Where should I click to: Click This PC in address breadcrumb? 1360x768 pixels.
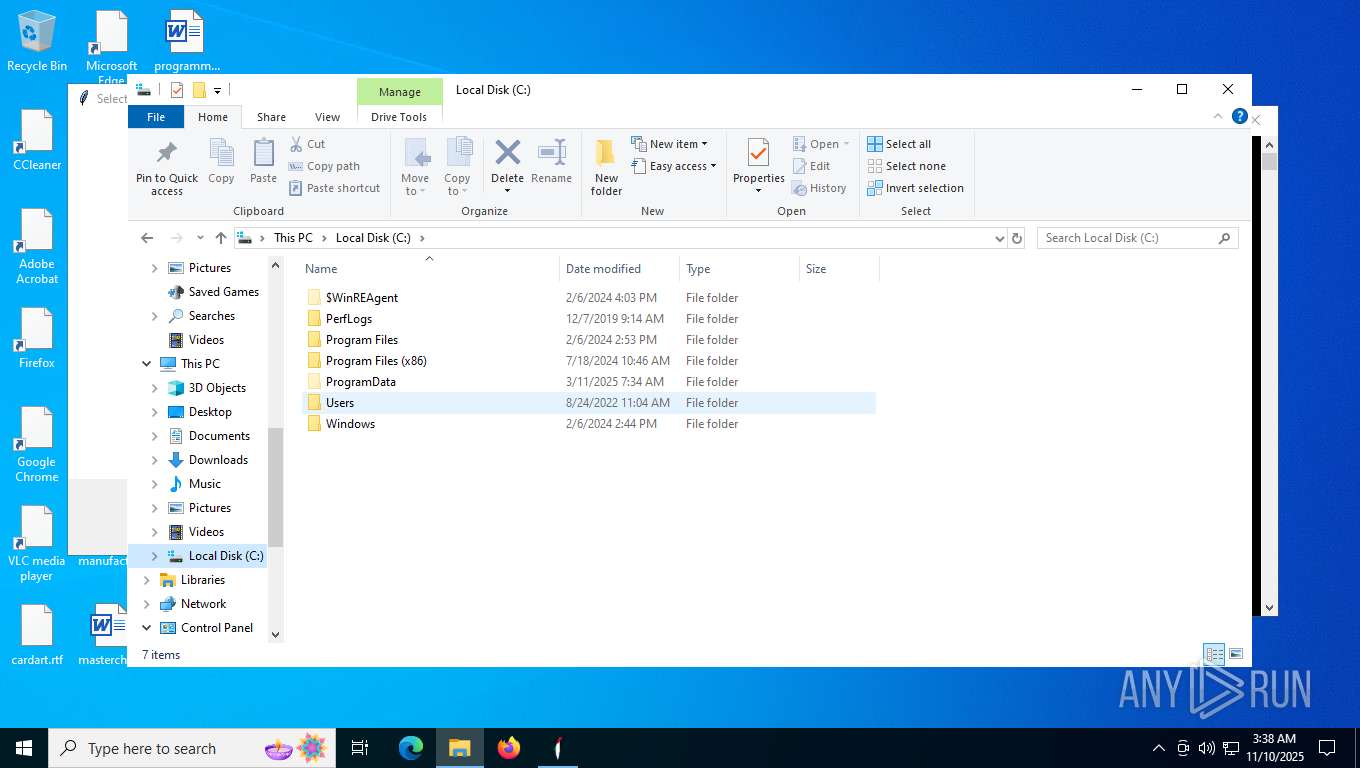pos(293,238)
